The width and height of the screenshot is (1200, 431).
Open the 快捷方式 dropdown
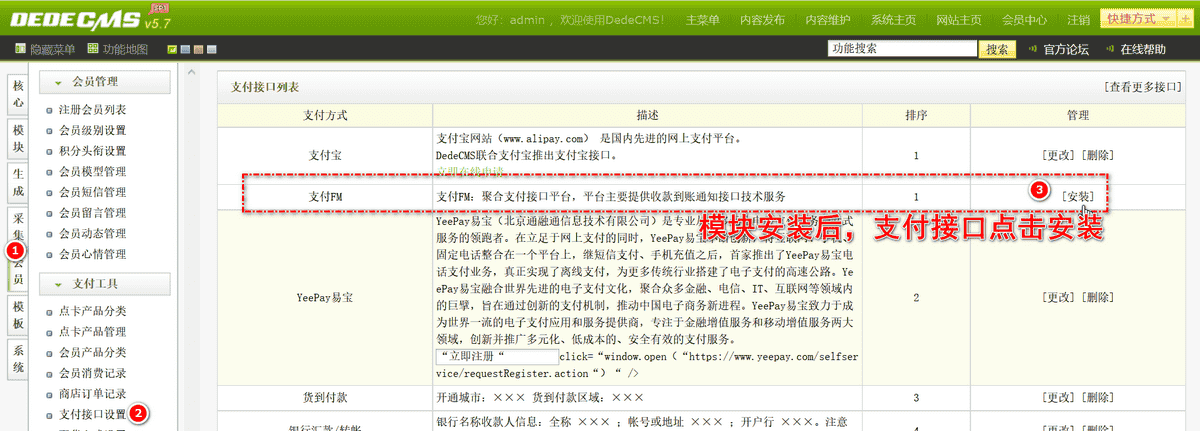(x=1138, y=19)
